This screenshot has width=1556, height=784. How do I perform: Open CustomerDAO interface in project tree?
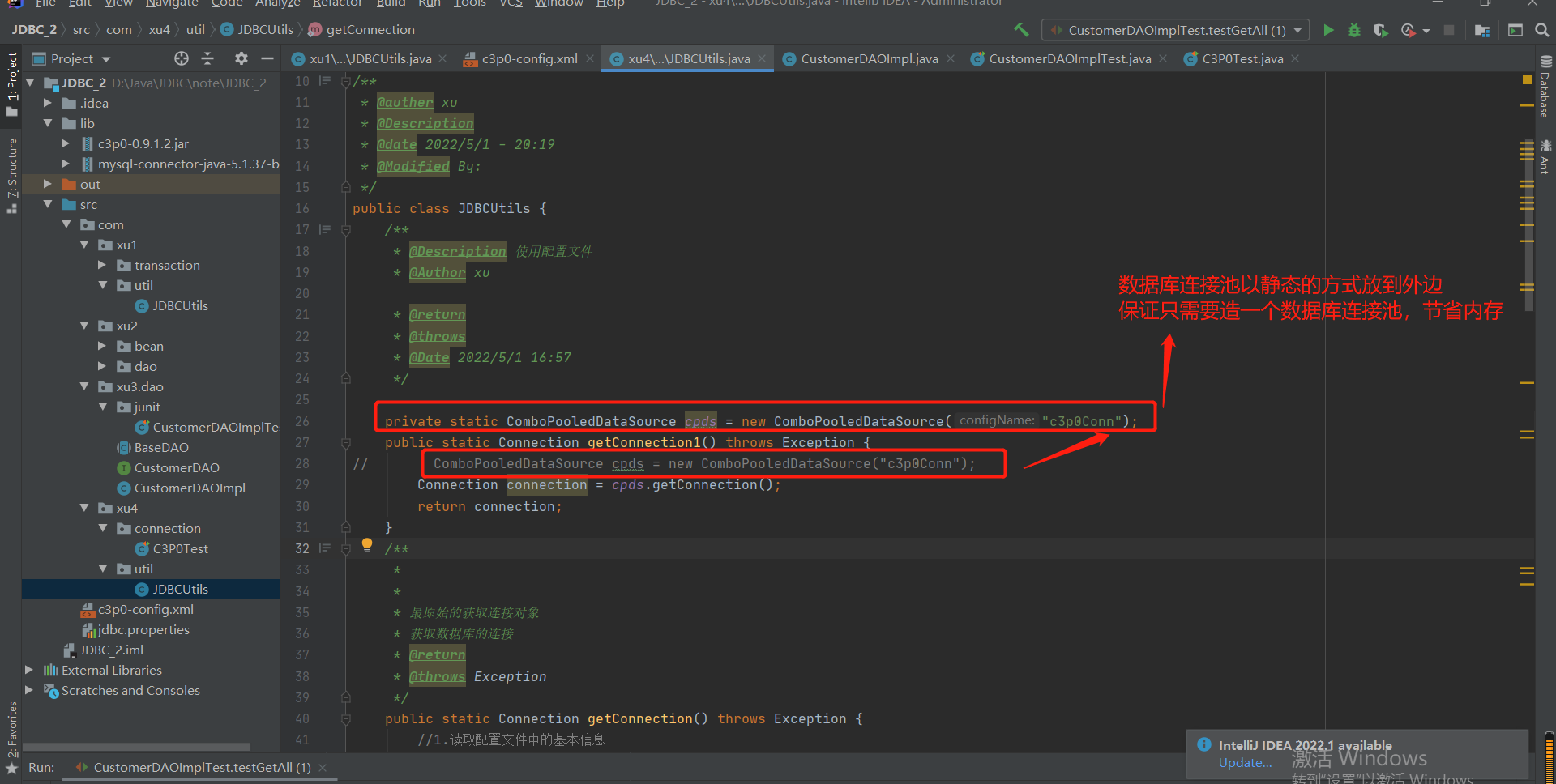tap(176, 467)
